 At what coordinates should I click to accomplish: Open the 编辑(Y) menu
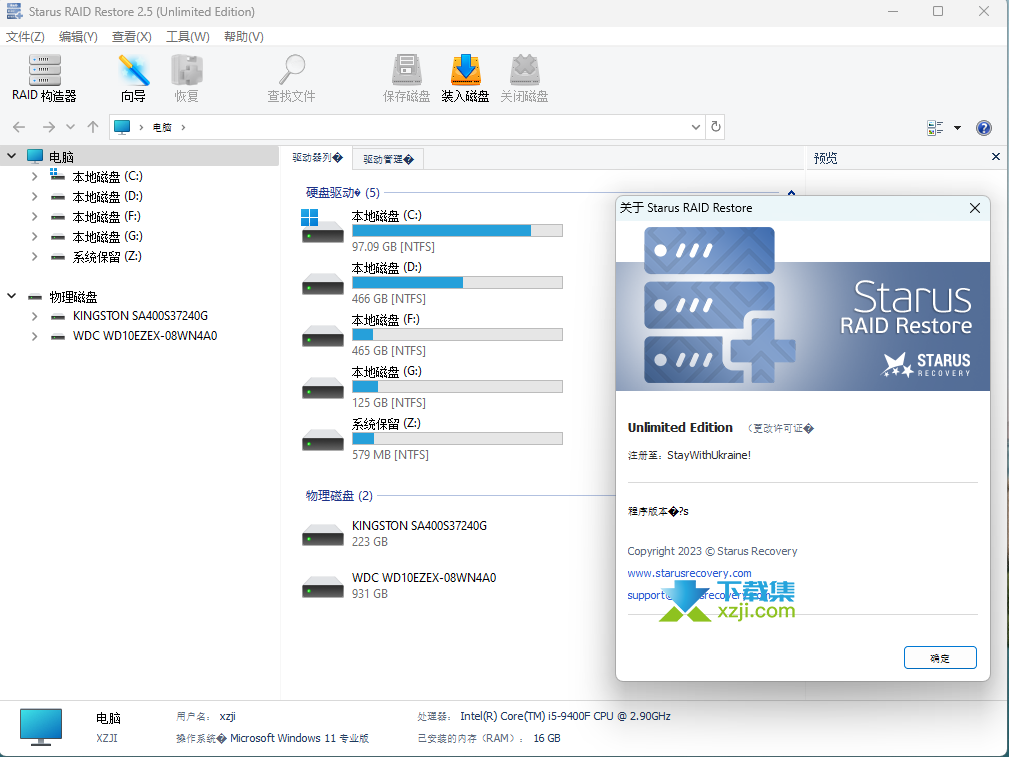pos(78,37)
